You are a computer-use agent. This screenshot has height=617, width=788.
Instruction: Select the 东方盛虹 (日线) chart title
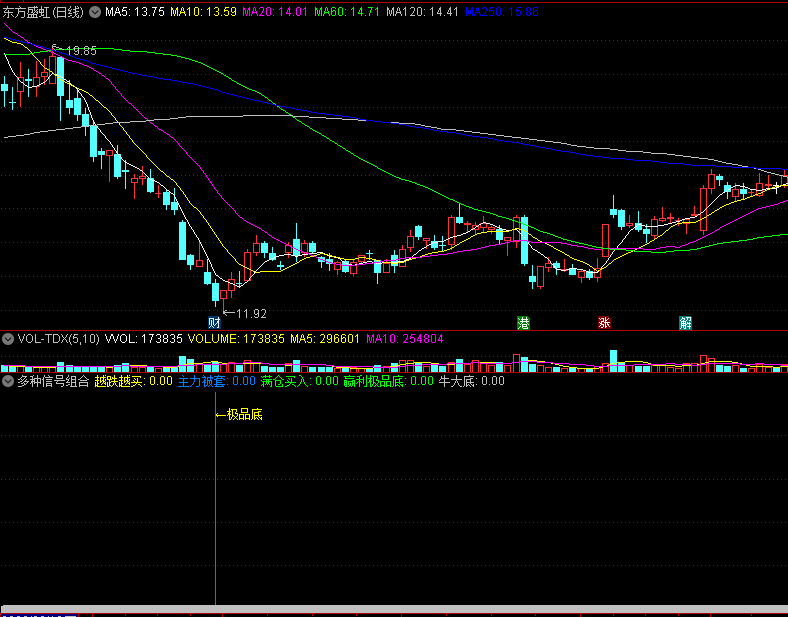pos(43,13)
